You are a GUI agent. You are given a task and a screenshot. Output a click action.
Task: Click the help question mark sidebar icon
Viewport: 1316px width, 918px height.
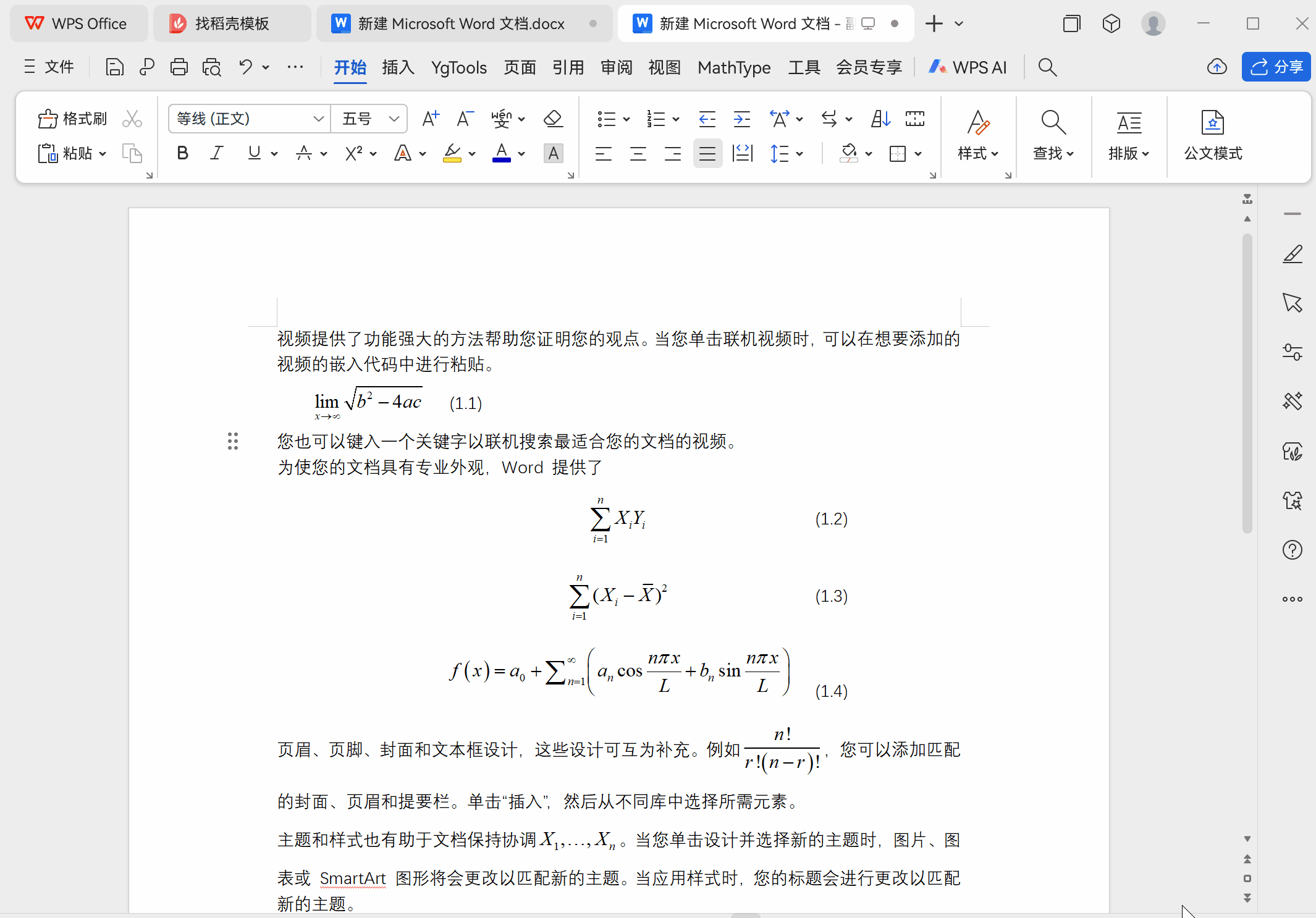point(1293,550)
